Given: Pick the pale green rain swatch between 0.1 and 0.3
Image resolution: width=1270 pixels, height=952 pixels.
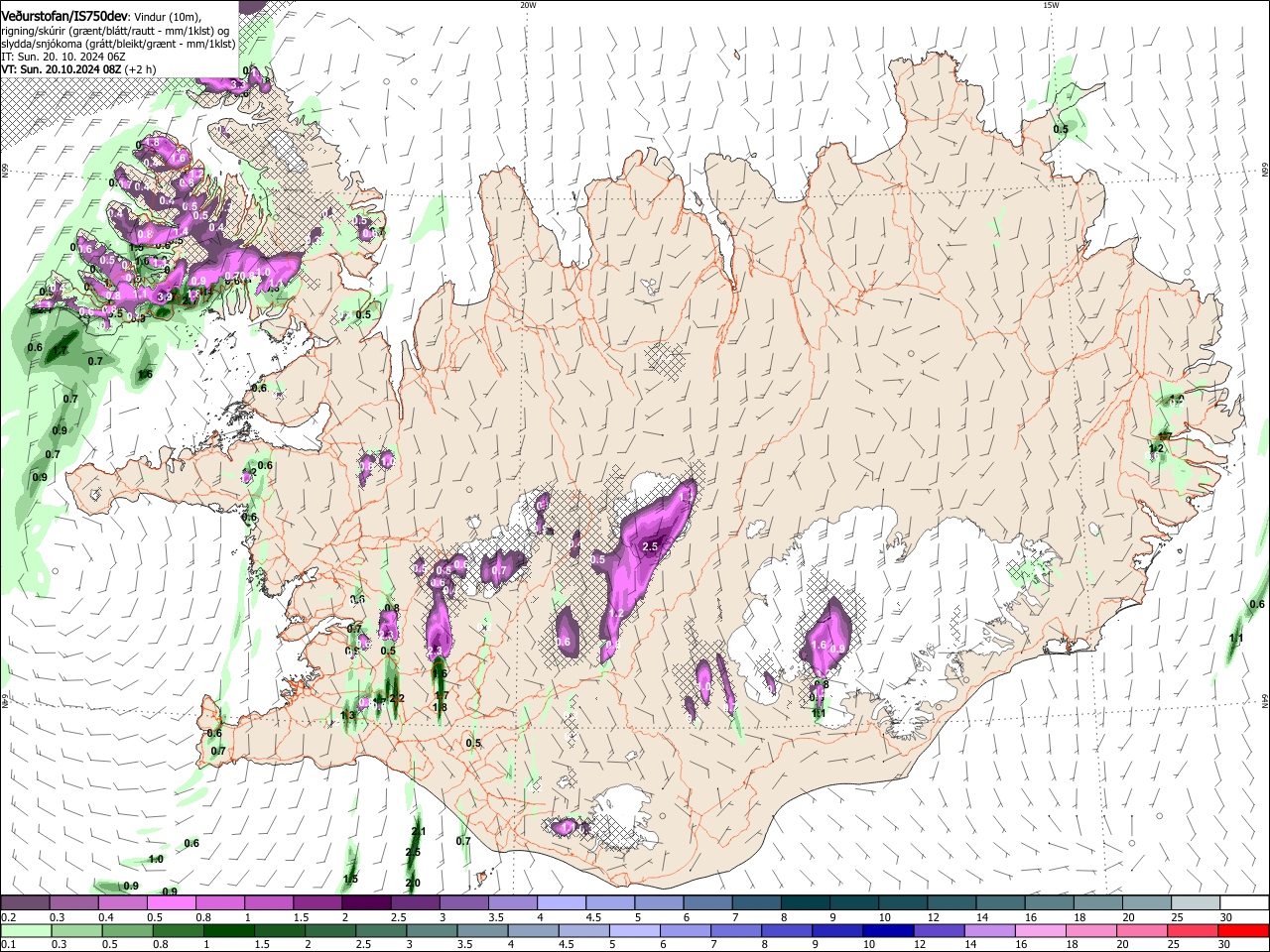Looking at the screenshot, I should tap(25, 930).
